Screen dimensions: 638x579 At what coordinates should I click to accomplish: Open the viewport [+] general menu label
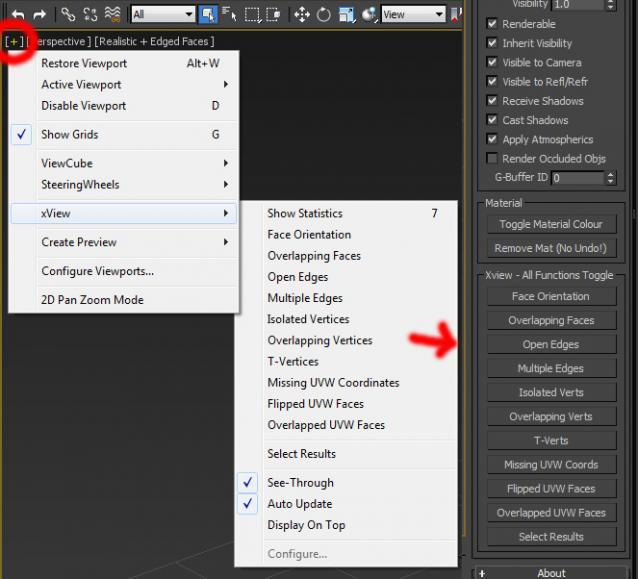(x=14, y=42)
